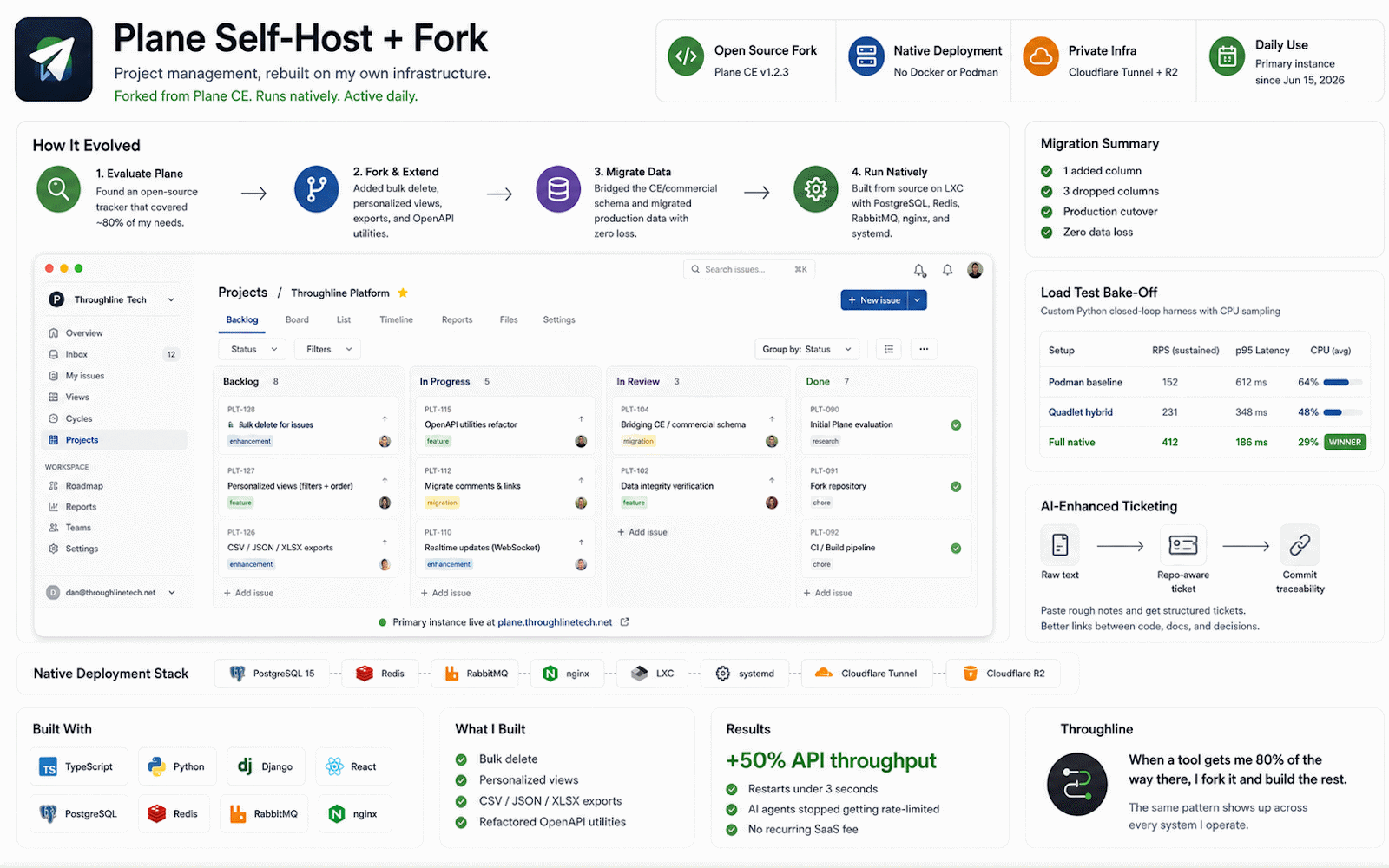Open the New issue split-button arrow
Screen dimensions: 1389x868
918,299
